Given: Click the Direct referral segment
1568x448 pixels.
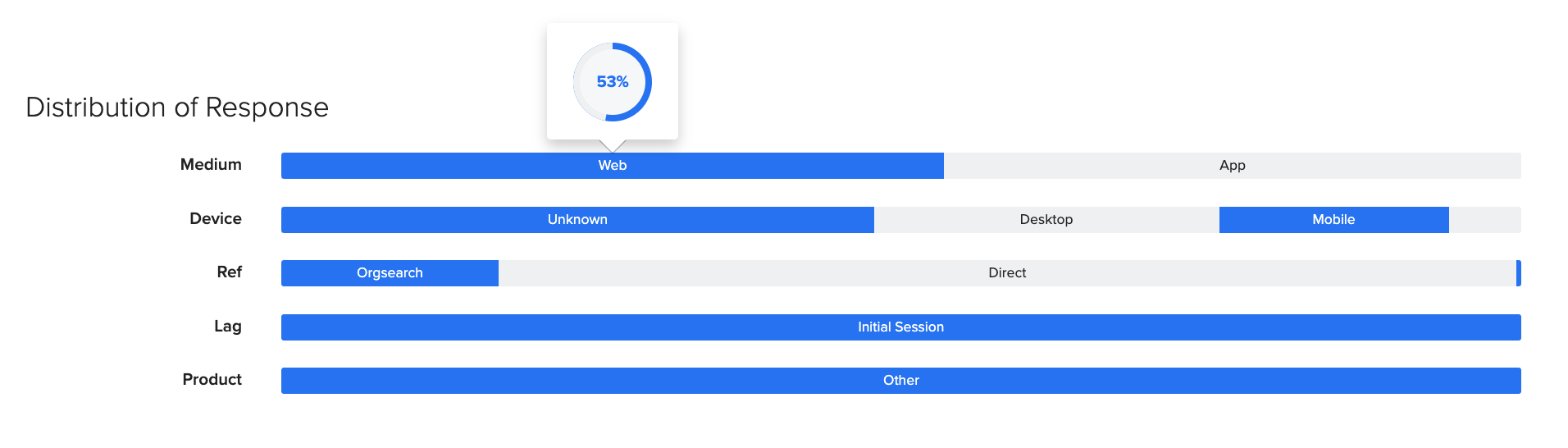Looking at the screenshot, I should click(1007, 273).
